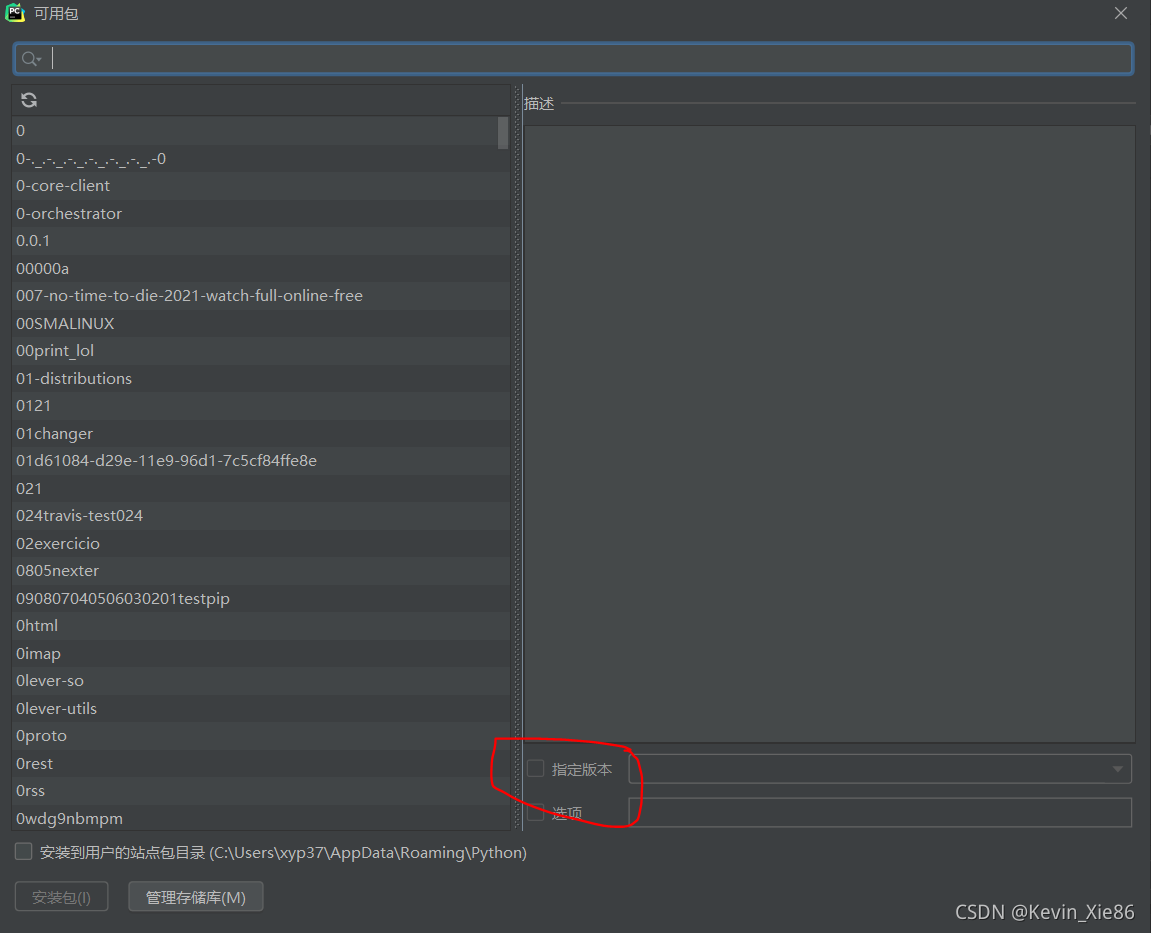This screenshot has width=1151, height=933.
Task: Select the 0html package
Action: click(36, 625)
